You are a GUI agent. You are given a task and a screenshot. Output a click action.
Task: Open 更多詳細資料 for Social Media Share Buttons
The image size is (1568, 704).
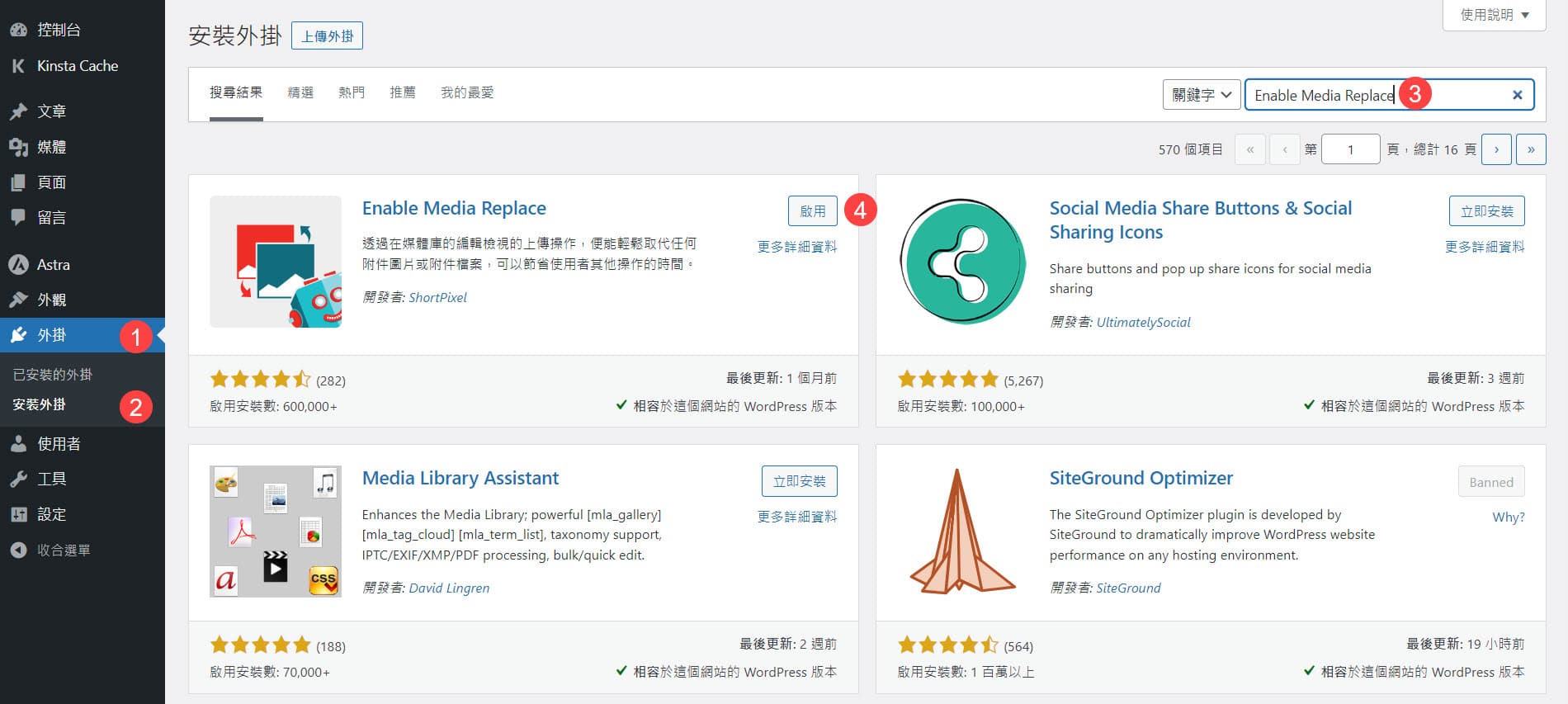pyautogui.click(x=1485, y=247)
